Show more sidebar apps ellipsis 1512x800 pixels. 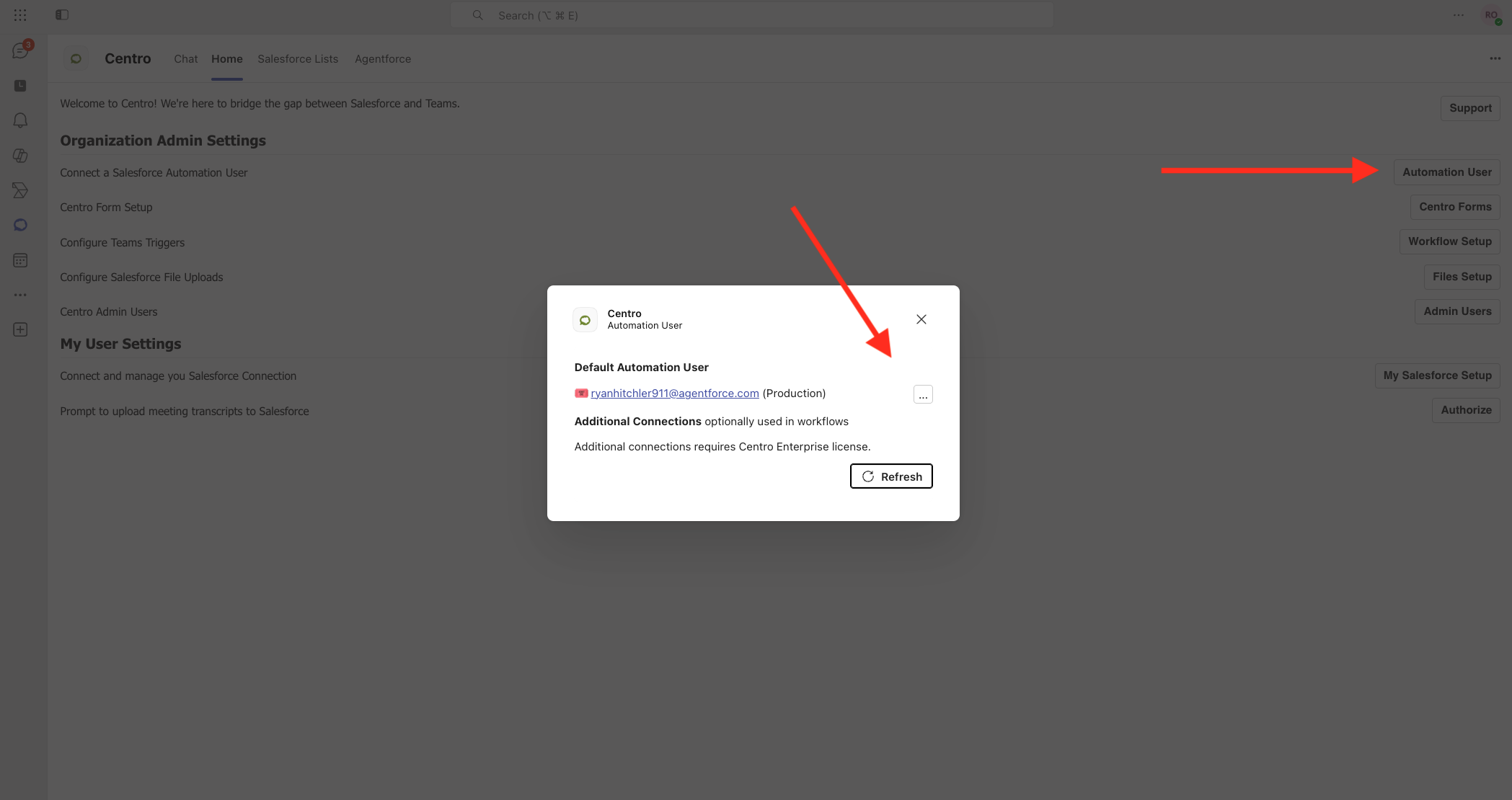[x=20, y=295]
